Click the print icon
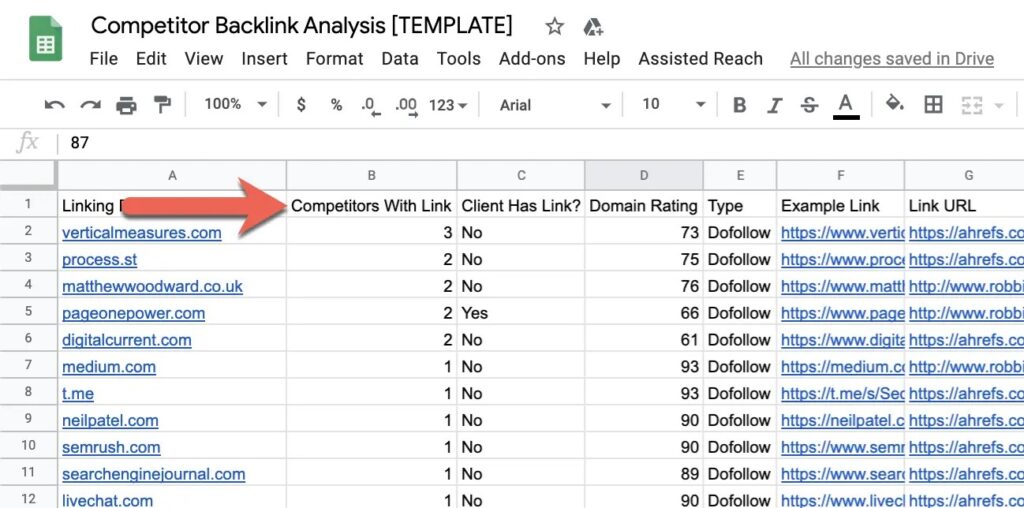Viewport: 1024px width, 508px height. (126, 104)
